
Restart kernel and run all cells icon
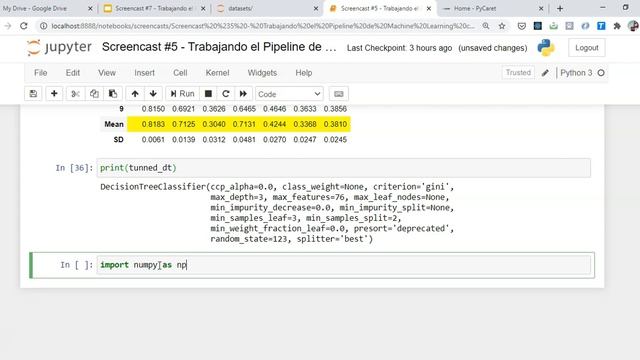243,94
